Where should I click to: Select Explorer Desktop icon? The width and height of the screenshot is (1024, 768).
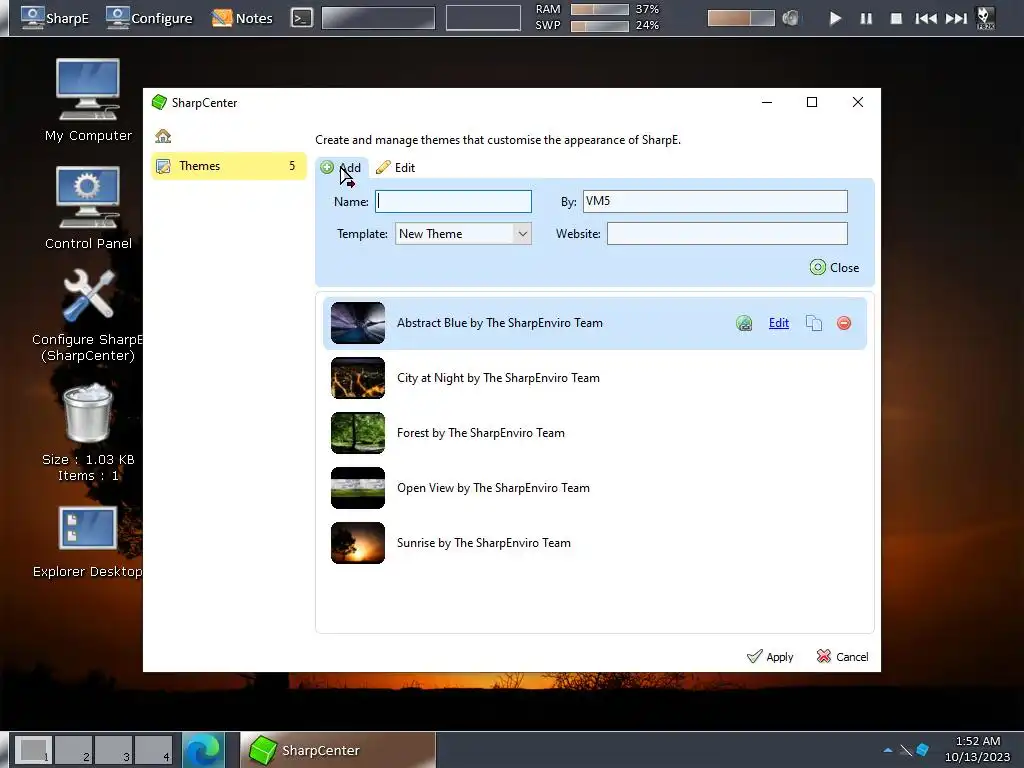coord(88,542)
